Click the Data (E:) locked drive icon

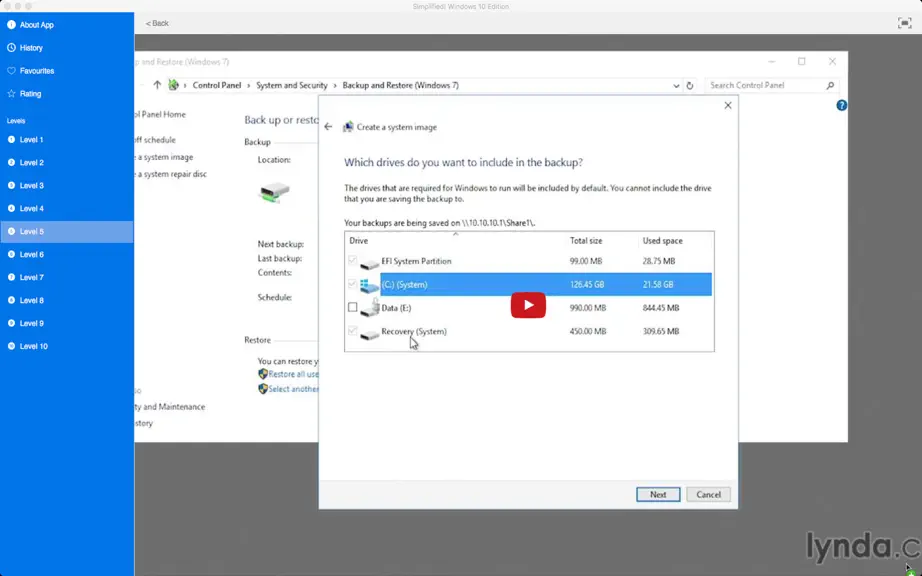click(369, 308)
